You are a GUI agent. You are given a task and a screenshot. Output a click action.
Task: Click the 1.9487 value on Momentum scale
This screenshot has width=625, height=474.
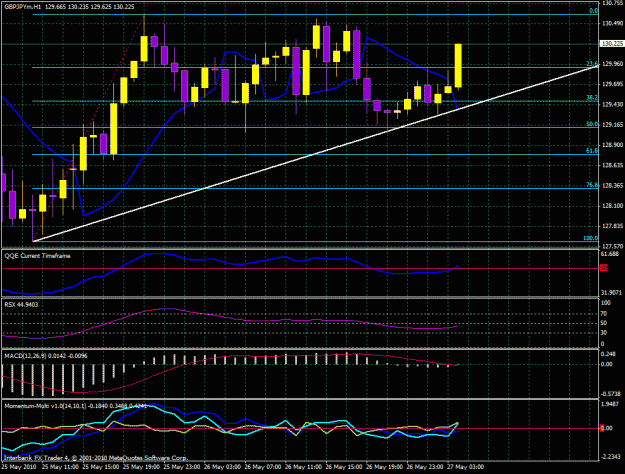[x=612, y=403]
